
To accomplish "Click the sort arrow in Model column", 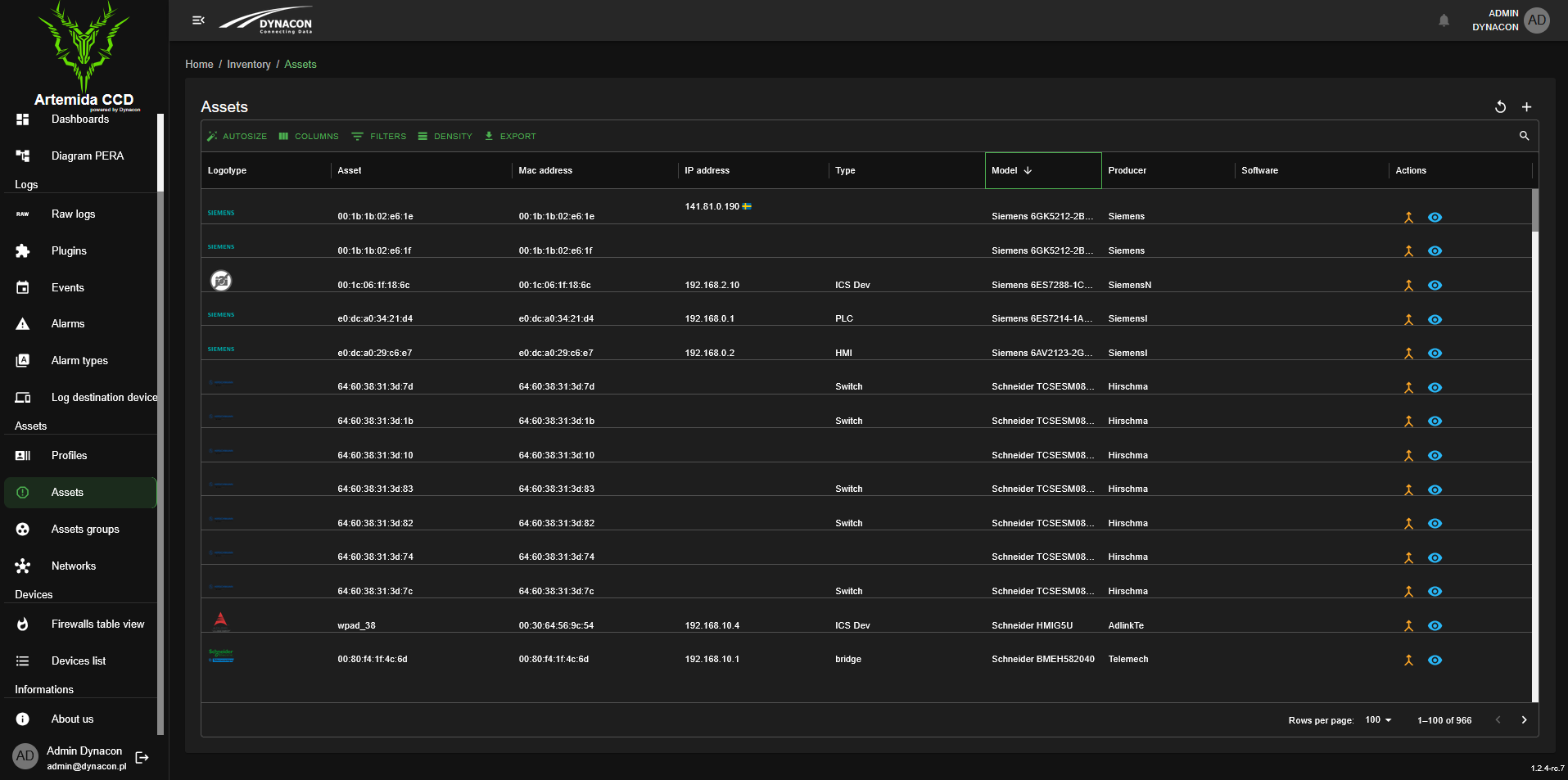I will (1028, 170).
